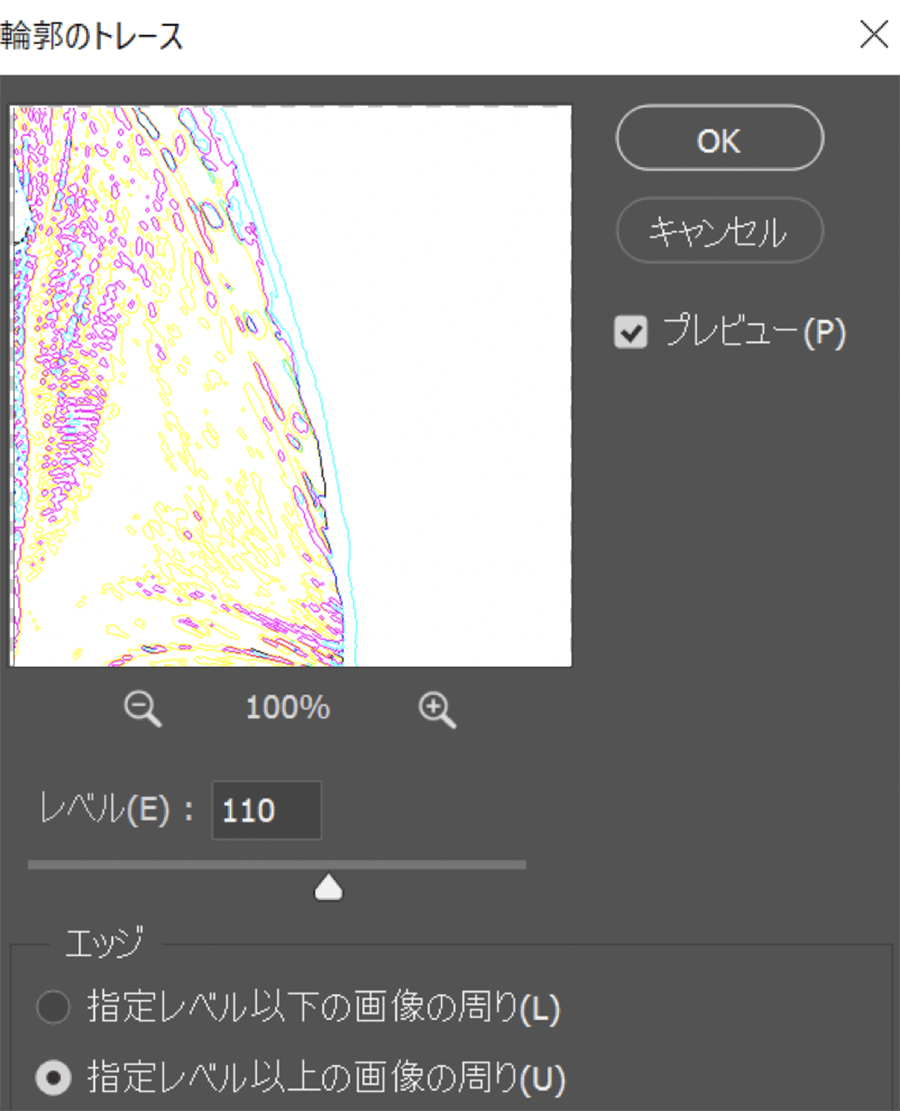
Task: Click the left end of level slider track
Action: point(31,864)
